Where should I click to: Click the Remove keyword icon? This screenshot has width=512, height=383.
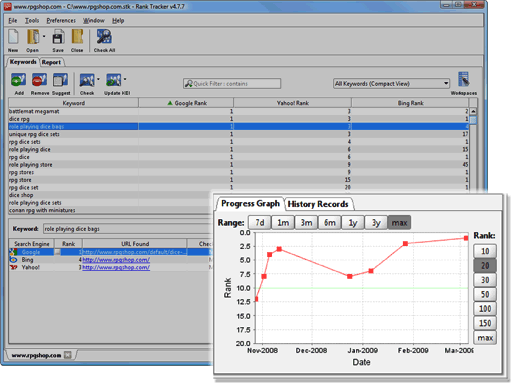pos(39,80)
